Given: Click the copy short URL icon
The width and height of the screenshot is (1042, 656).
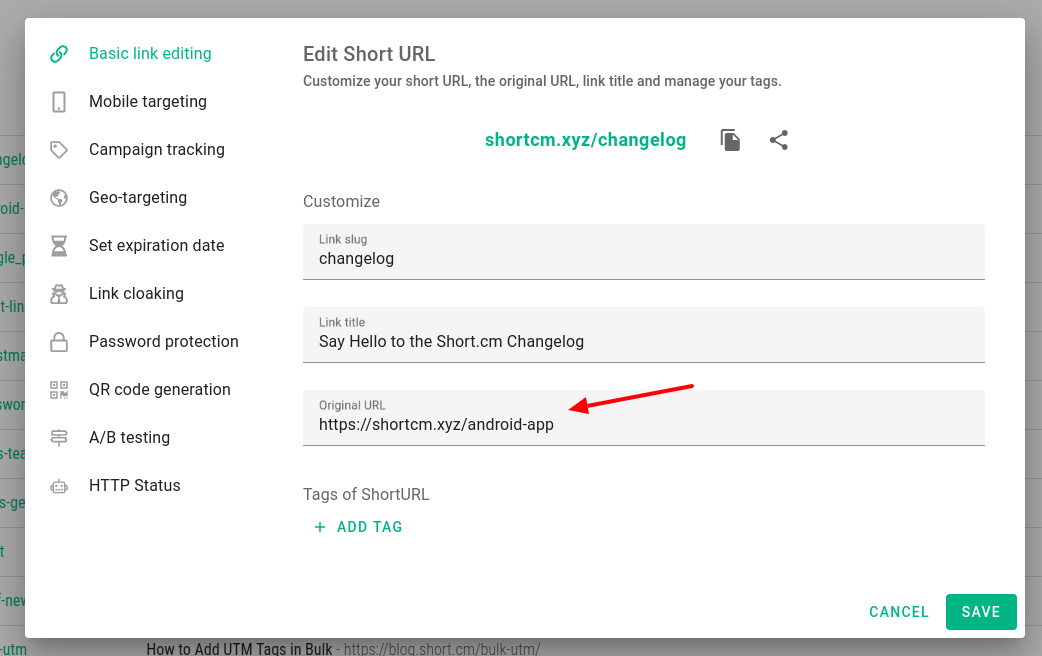Looking at the screenshot, I should (x=731, y=140).
